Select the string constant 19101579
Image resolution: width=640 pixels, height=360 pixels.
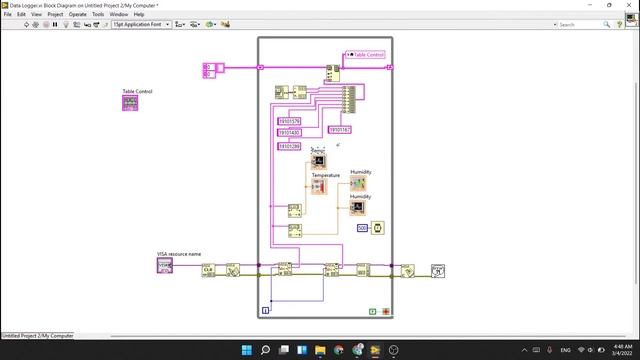(289, 121)
